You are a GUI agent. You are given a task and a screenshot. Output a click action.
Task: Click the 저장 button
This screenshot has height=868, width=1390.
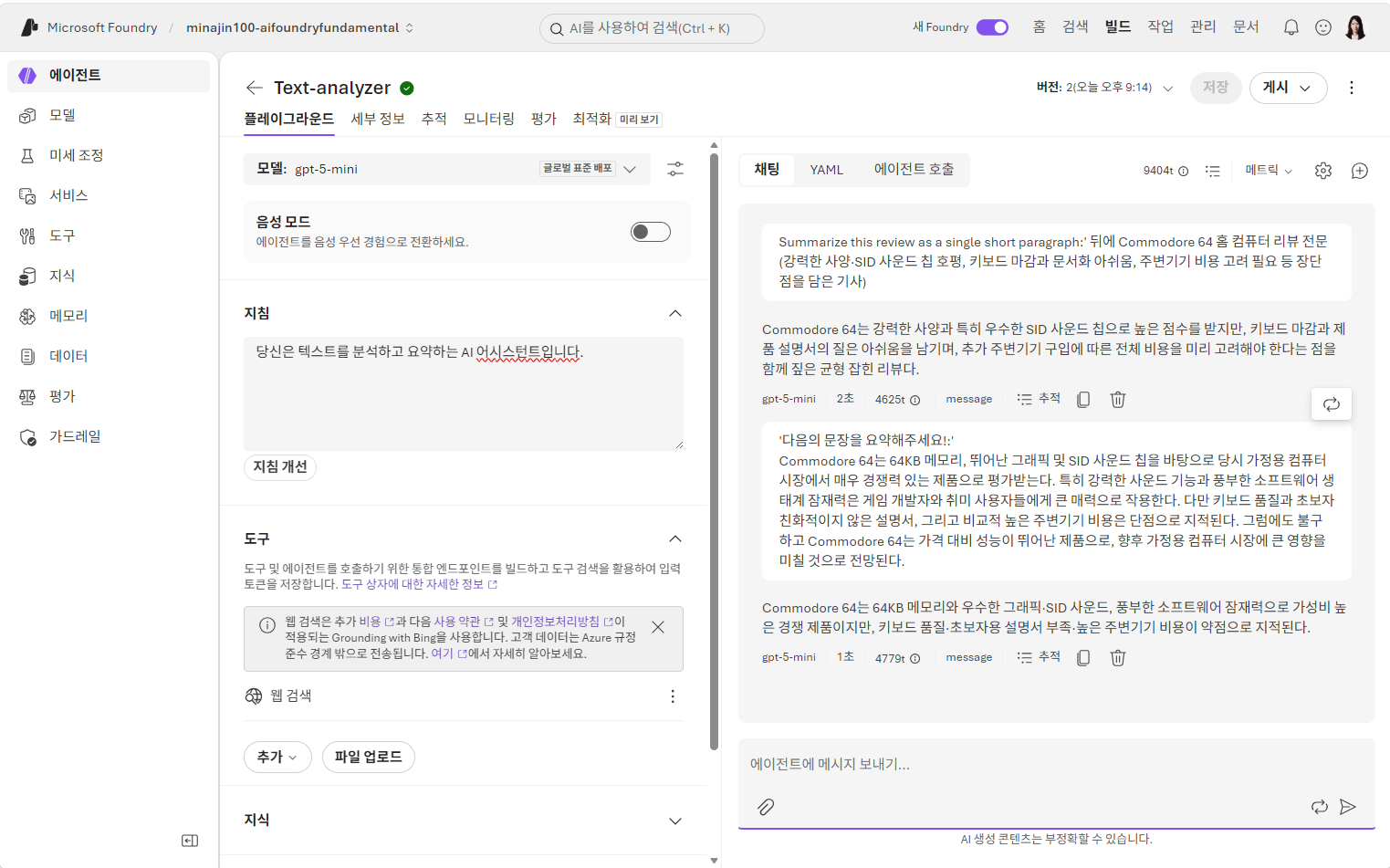(x=1216, y=88)
